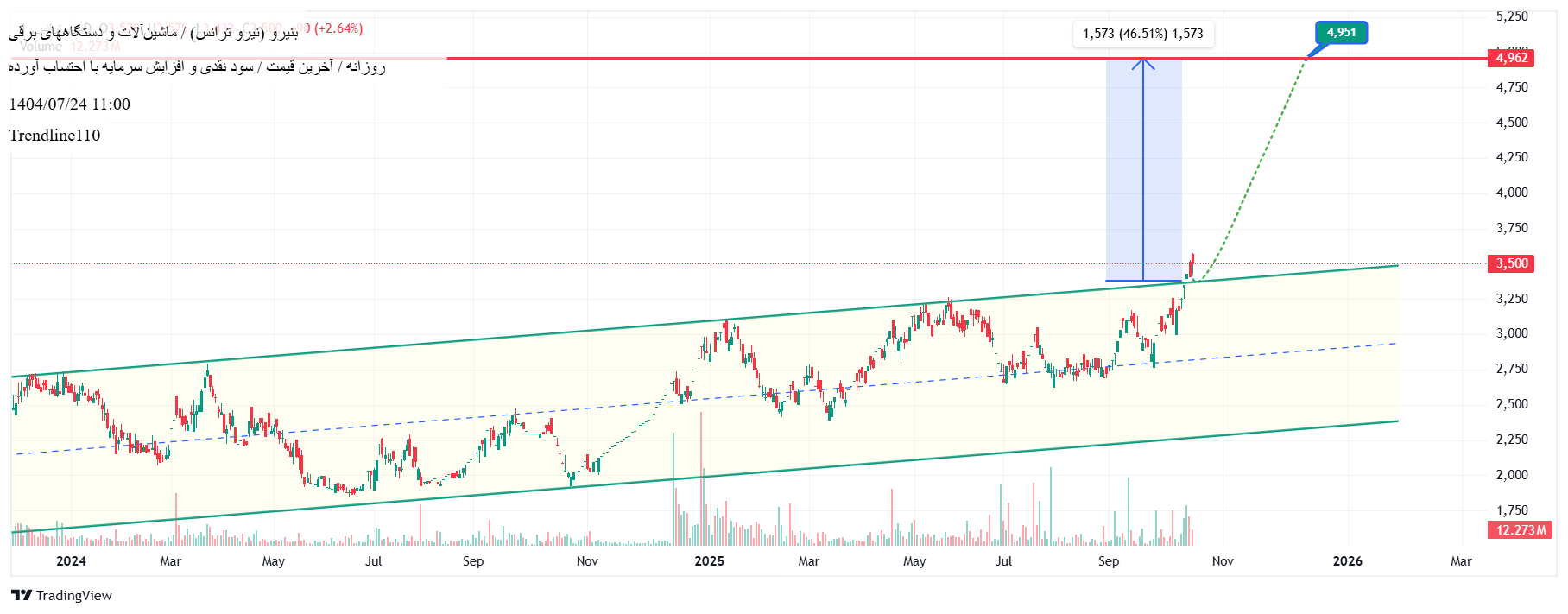Viewport: 1568px width, 614px height.
Task: Select the 1,573 (46.51%) measurement label
Action: (1142, 34)
